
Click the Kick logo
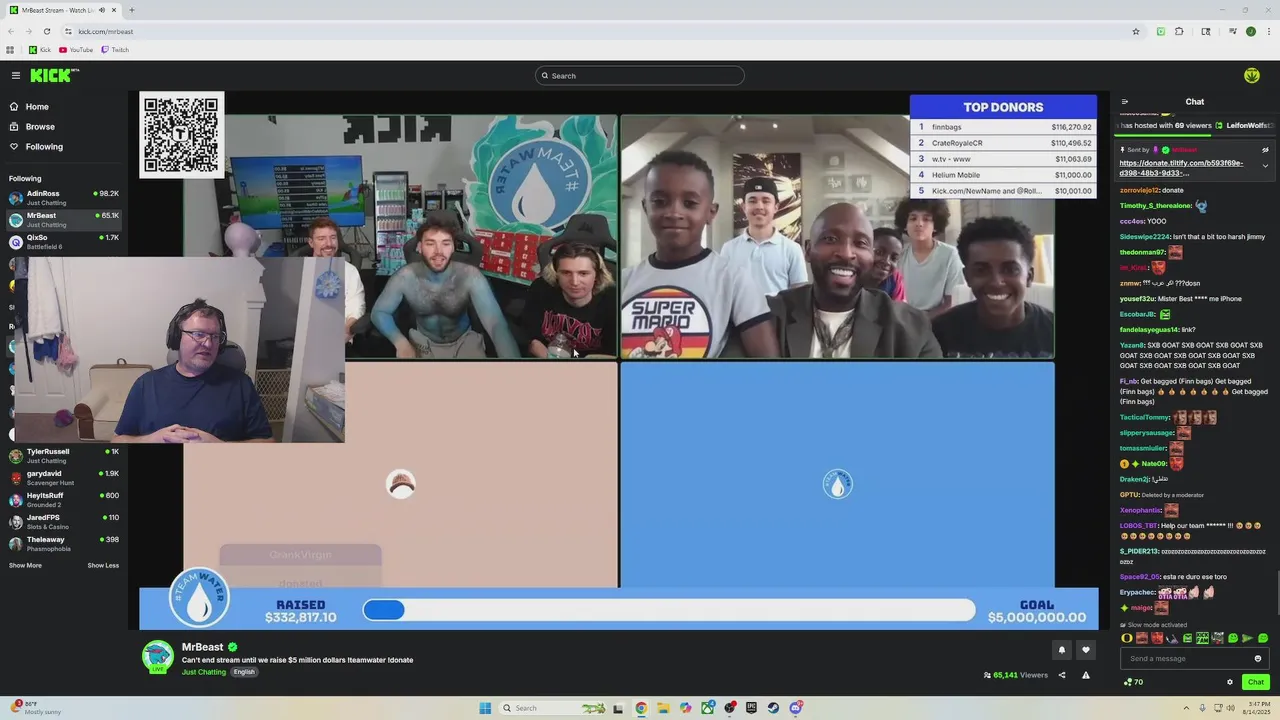(54, 75)
